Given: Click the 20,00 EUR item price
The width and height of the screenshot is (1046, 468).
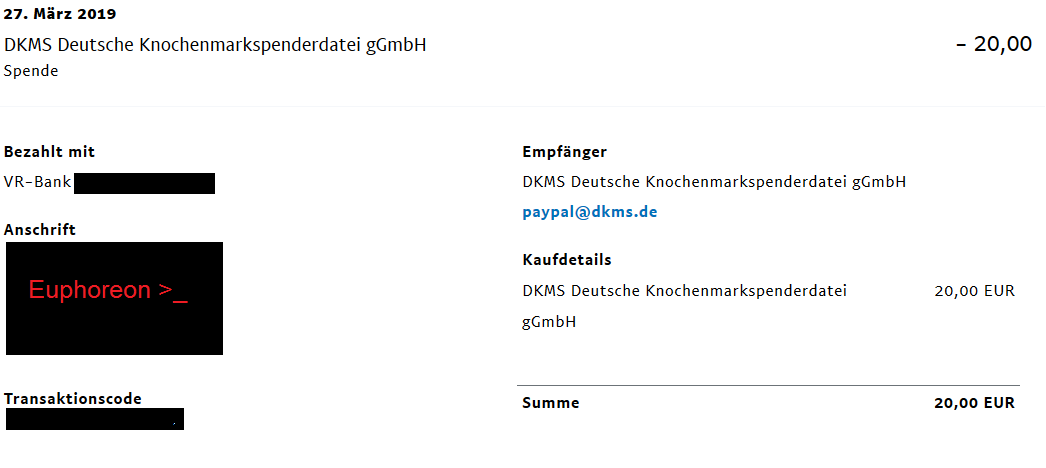Looking at the screenshot, I should tap(975, 291).
